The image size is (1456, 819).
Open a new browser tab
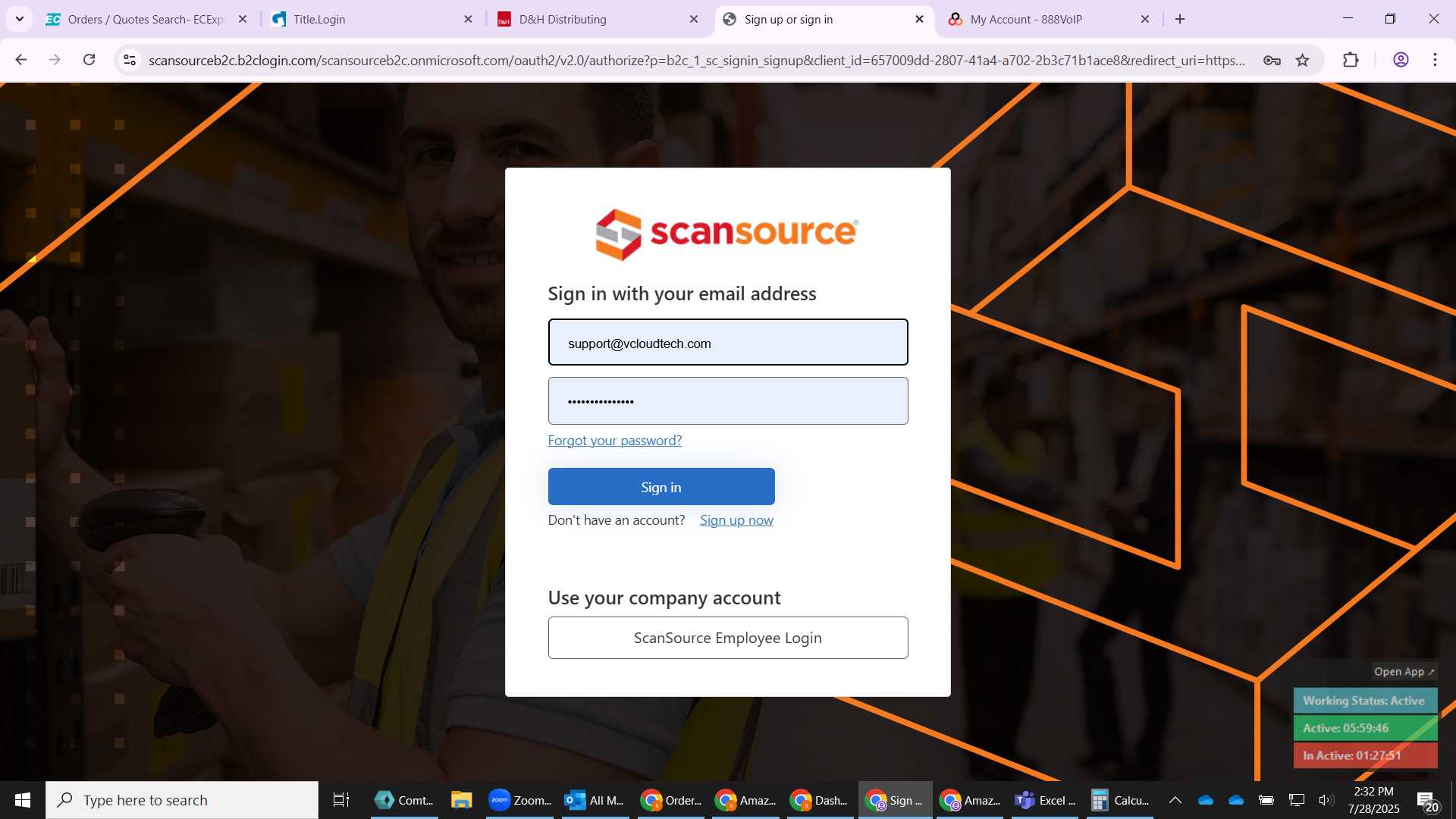[1180, 19]
